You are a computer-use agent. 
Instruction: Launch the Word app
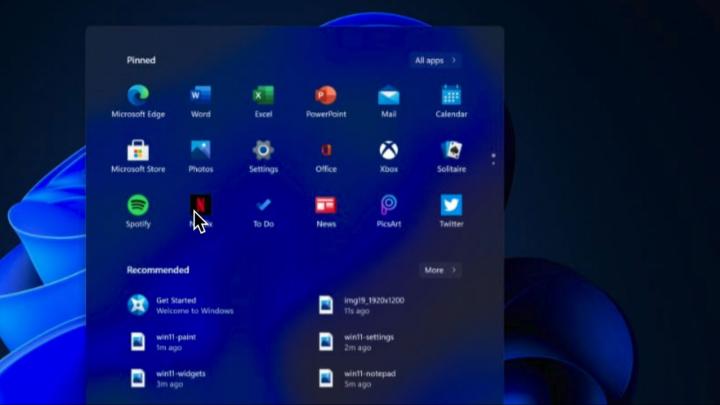pyautogui.click(x=201, y=101)
